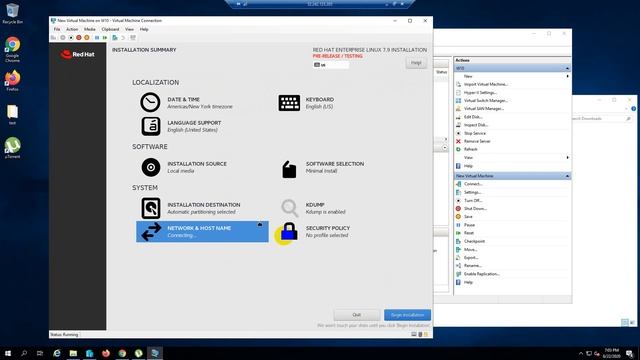Open Virtual Switch Manager action
This screenshot has height=360, width=640.
click(x=485, y=100)
